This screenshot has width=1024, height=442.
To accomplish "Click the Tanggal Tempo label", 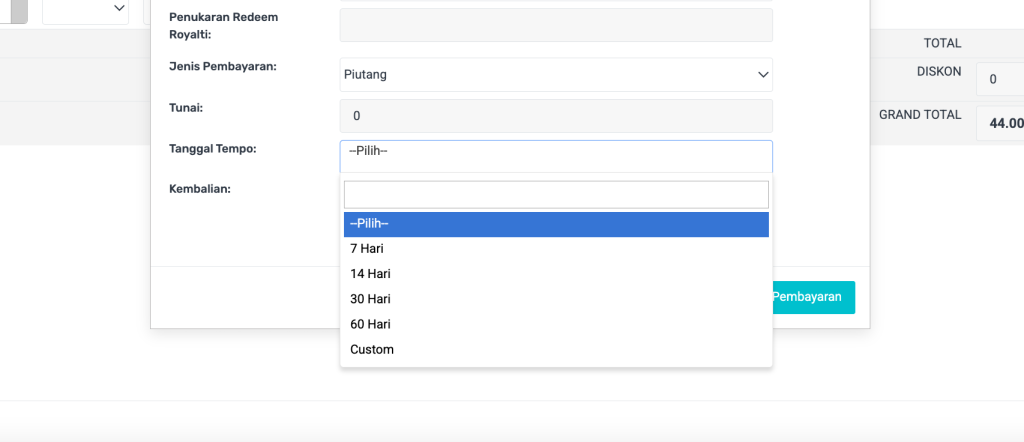I will pos(213,149).
